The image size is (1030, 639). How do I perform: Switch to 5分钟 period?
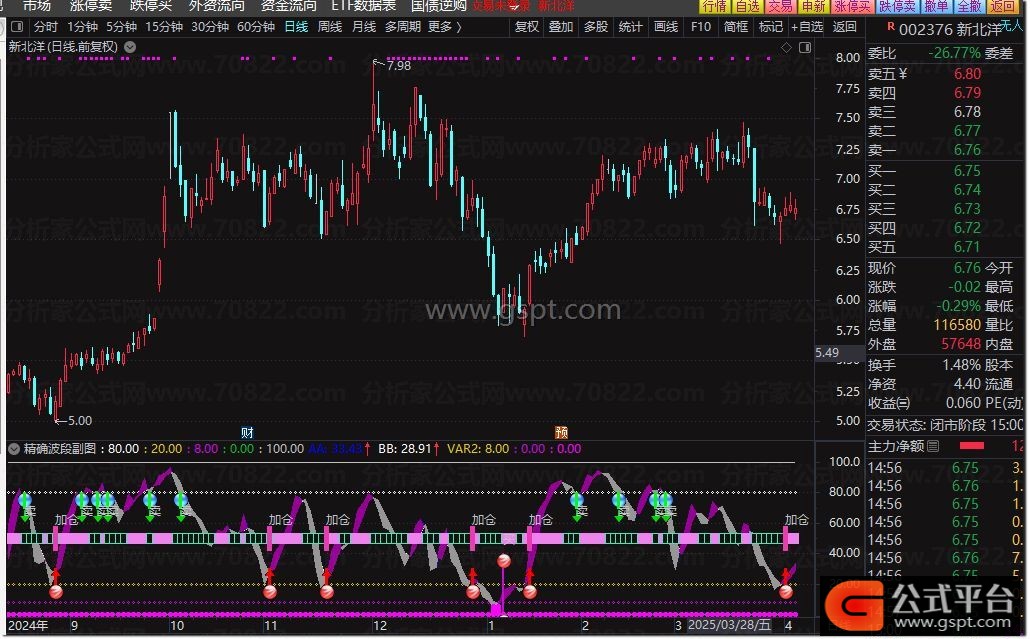click(x=122, y=27)
